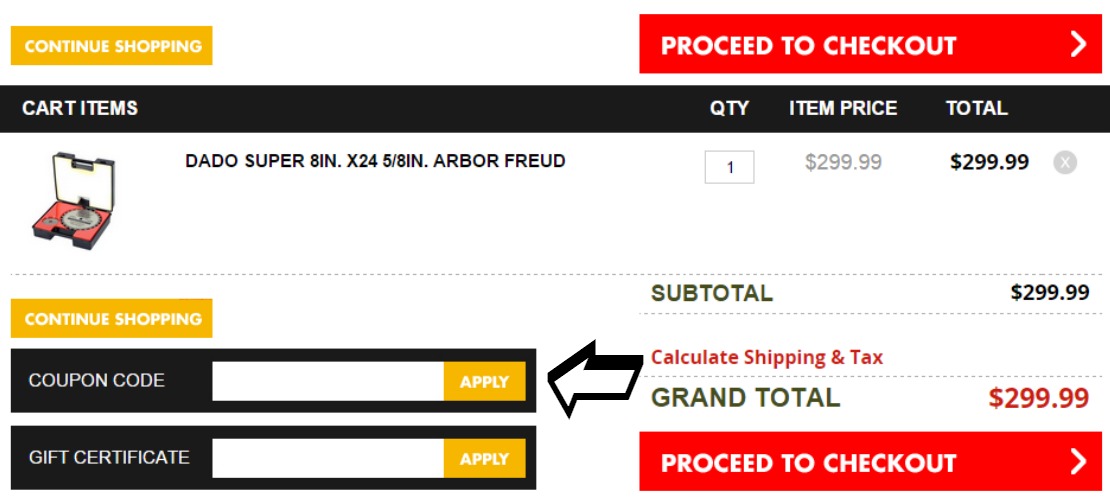Click the chevron on top Proceed to Checkout
Viewport: 1110px width, 500px height.
(1078, 44)
